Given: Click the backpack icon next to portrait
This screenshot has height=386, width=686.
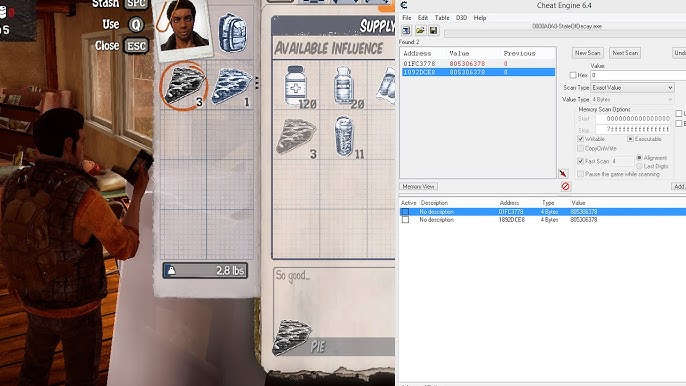Looking at the screenshot, I should (x=232, y=32).
